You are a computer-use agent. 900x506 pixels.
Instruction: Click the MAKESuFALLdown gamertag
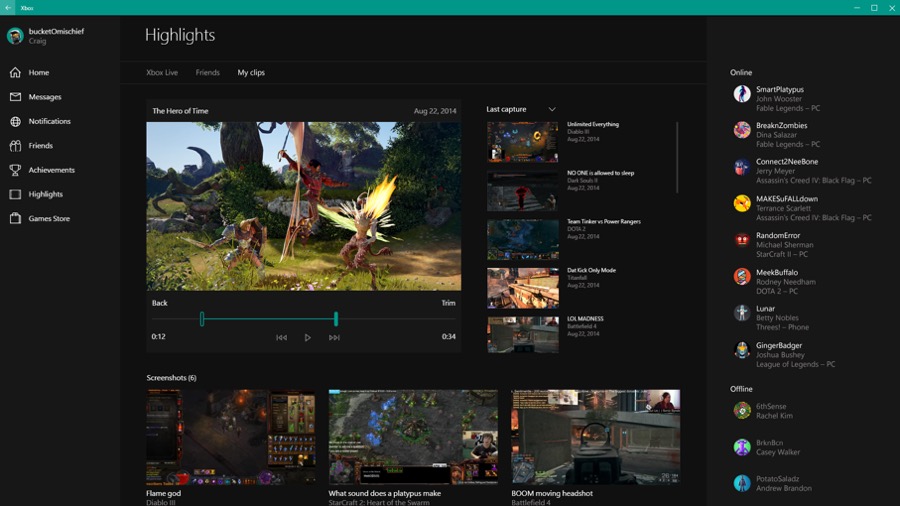coord(786,199)
